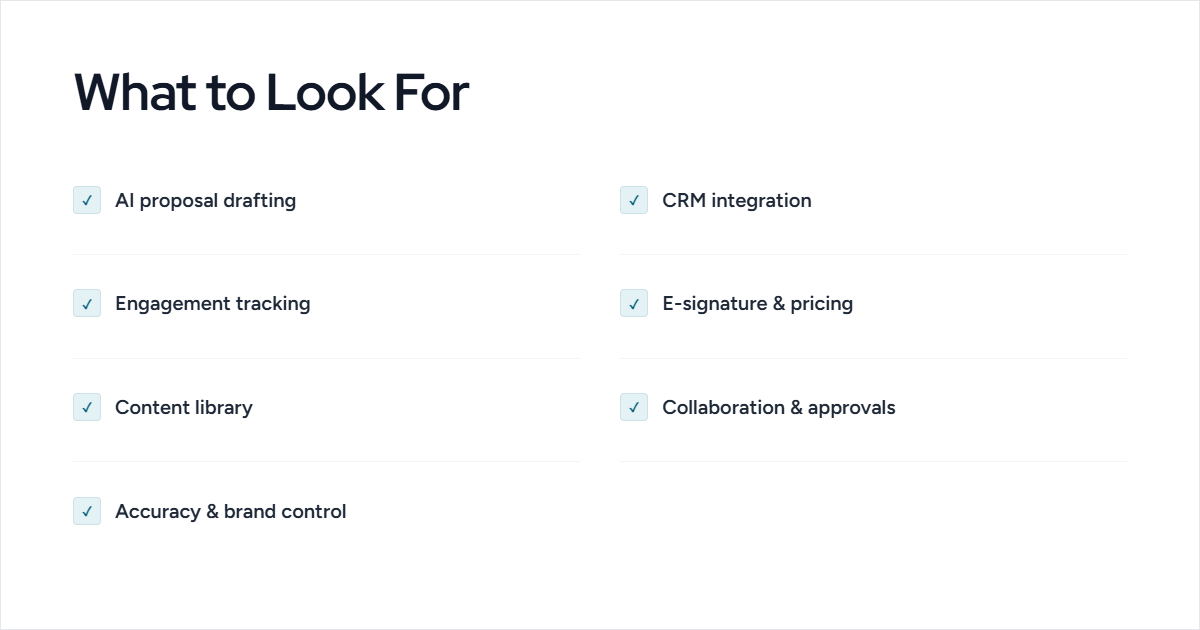Select the 'Content library' label text
The image size is (1200, 630).
tap(184, 407)
